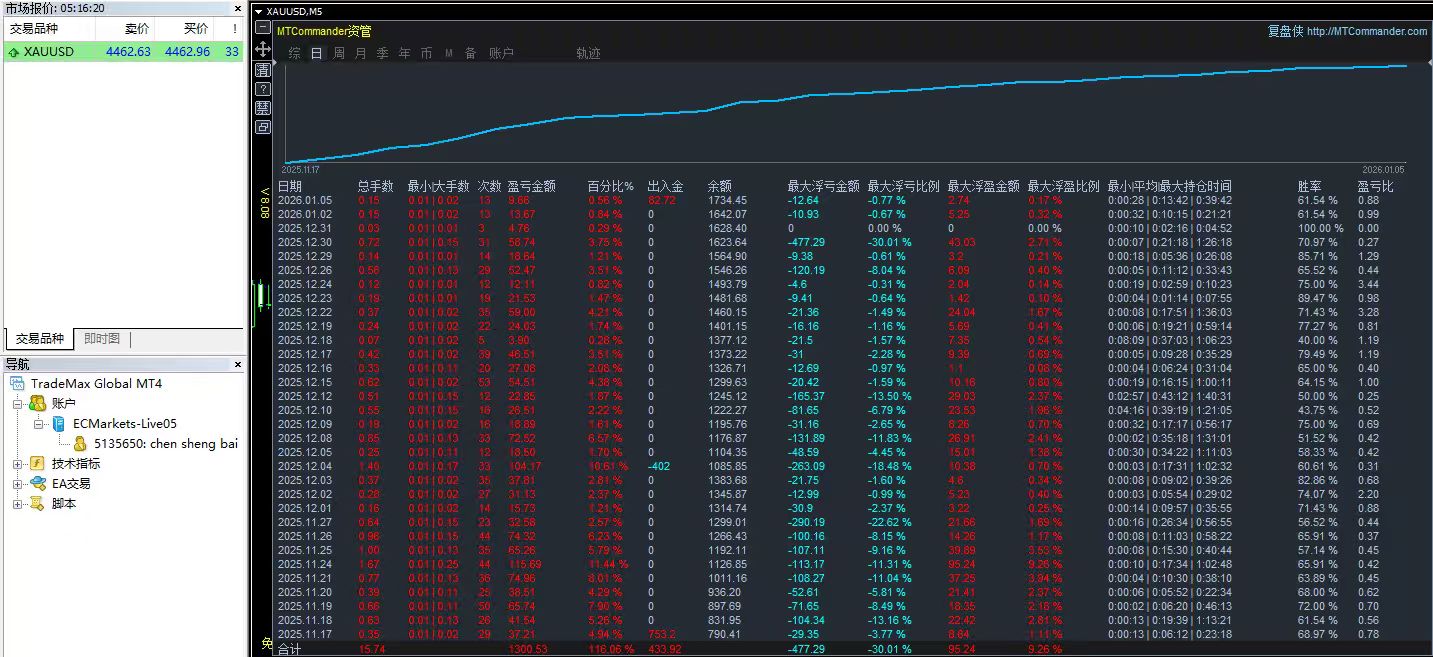Click the 100.00 % win rate value
The image size is (1433, 657).
1320,228
